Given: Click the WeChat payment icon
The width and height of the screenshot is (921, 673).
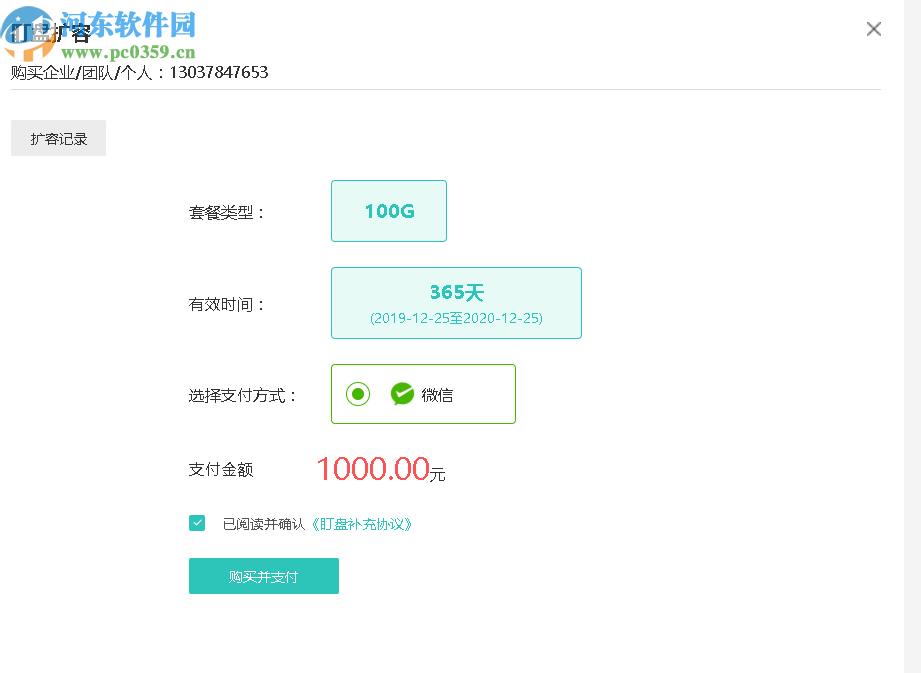Looking at the screenshot, I should click(402, 394).
